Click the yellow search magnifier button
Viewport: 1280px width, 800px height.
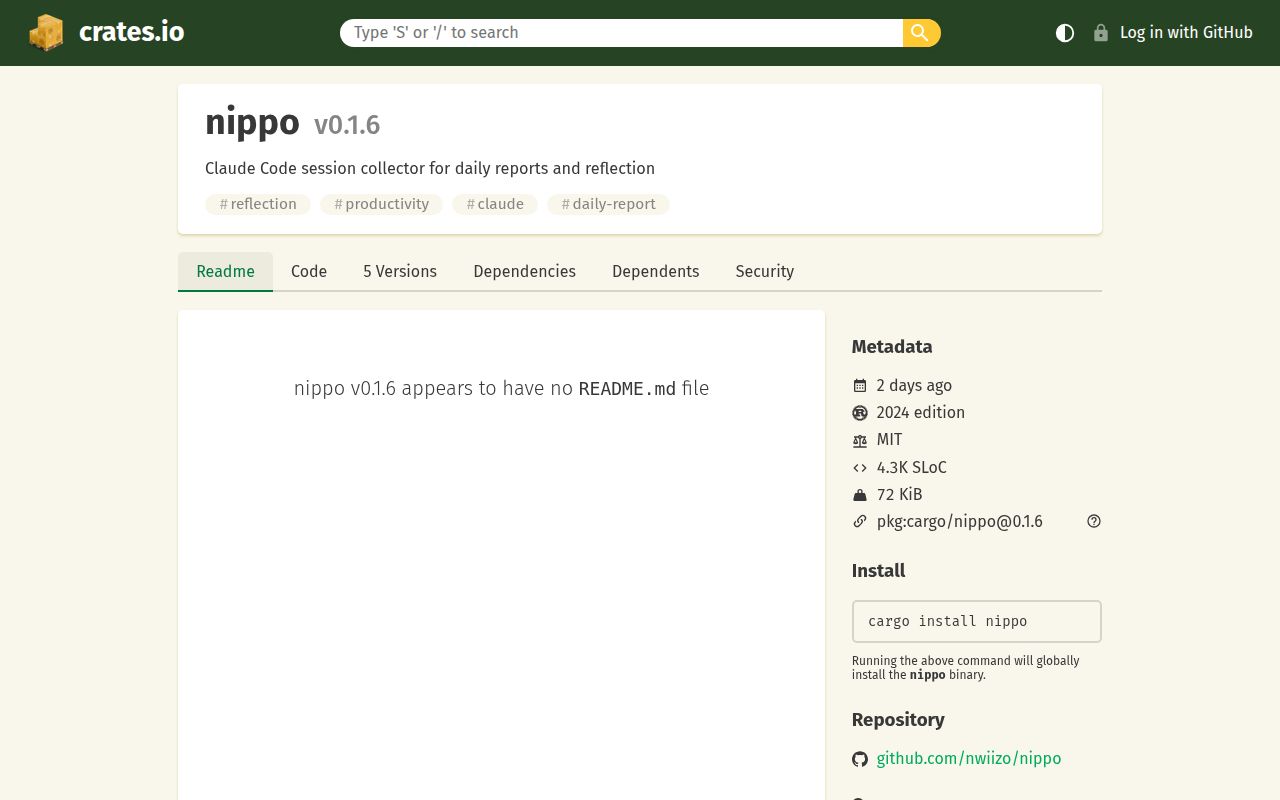tap(921, 33)
